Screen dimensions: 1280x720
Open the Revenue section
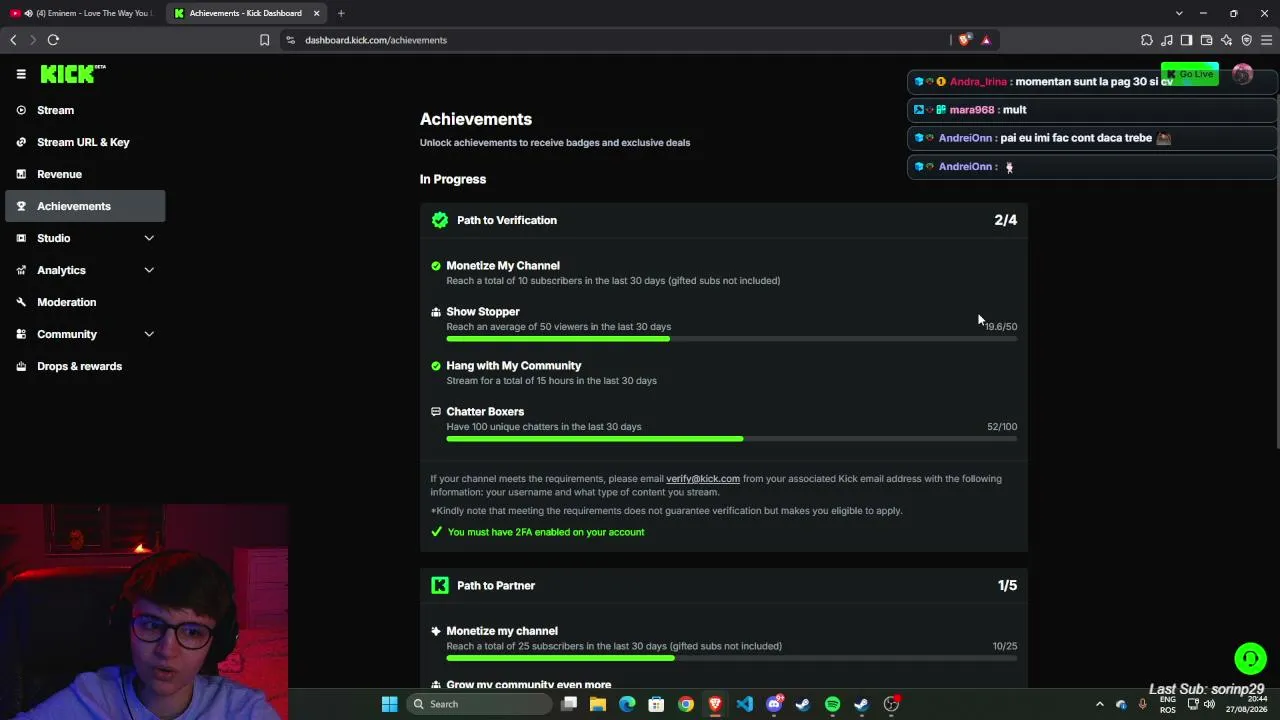(x=85, y=174)
